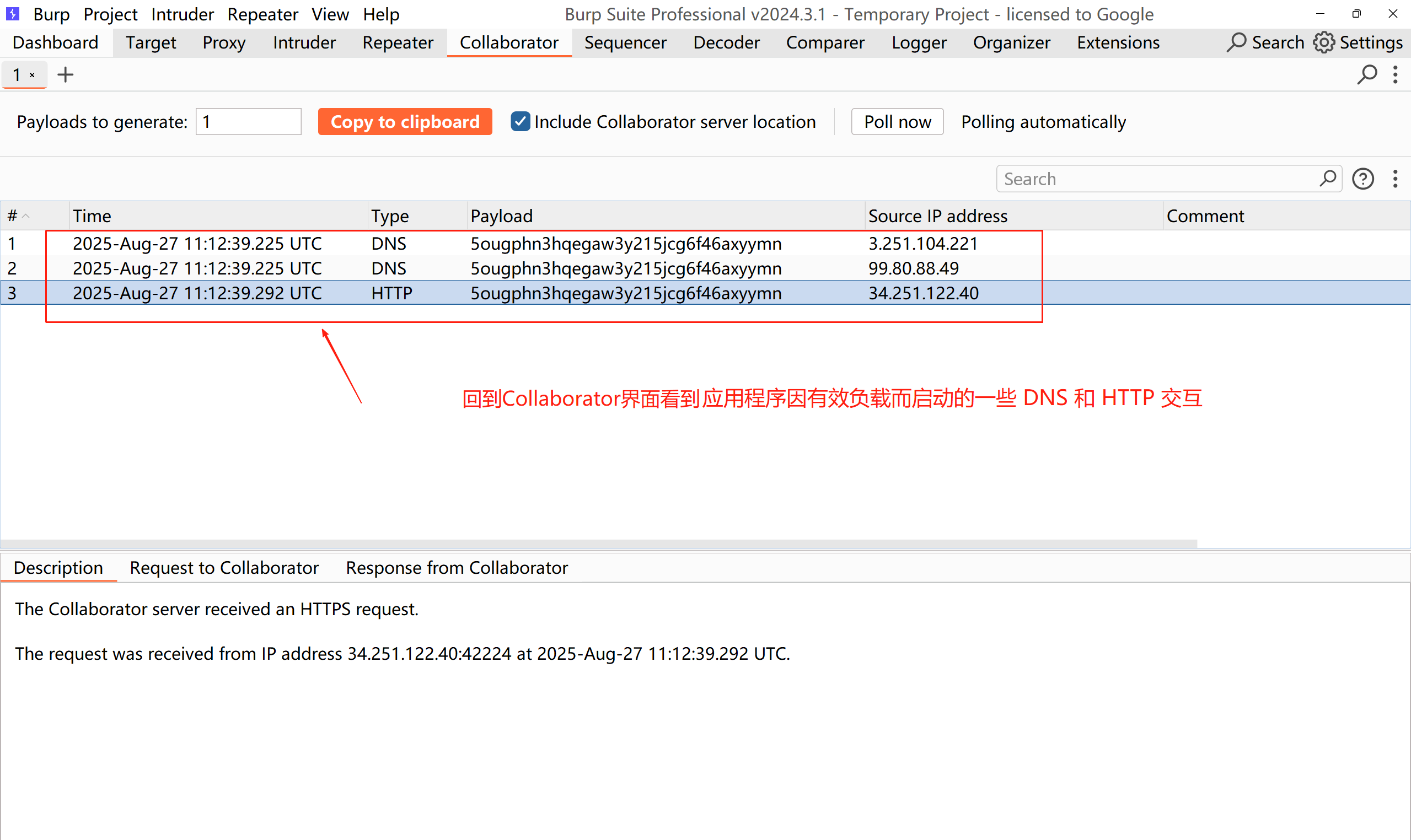Viewport: 1411px width, 840px height.
Task: Open the interactions table three-dot options menu
Action: (x=1395, y=180)
